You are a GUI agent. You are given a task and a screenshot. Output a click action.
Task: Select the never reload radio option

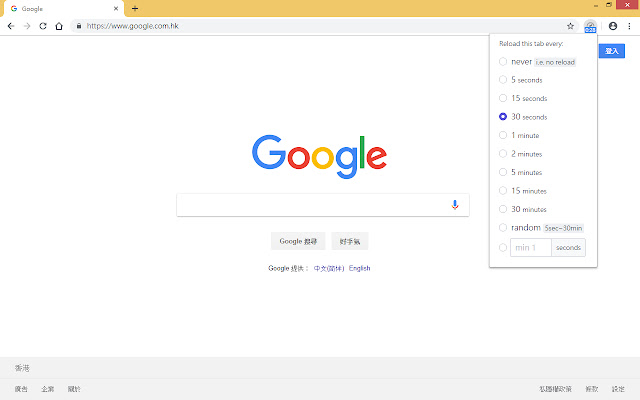tap(503, 62)
